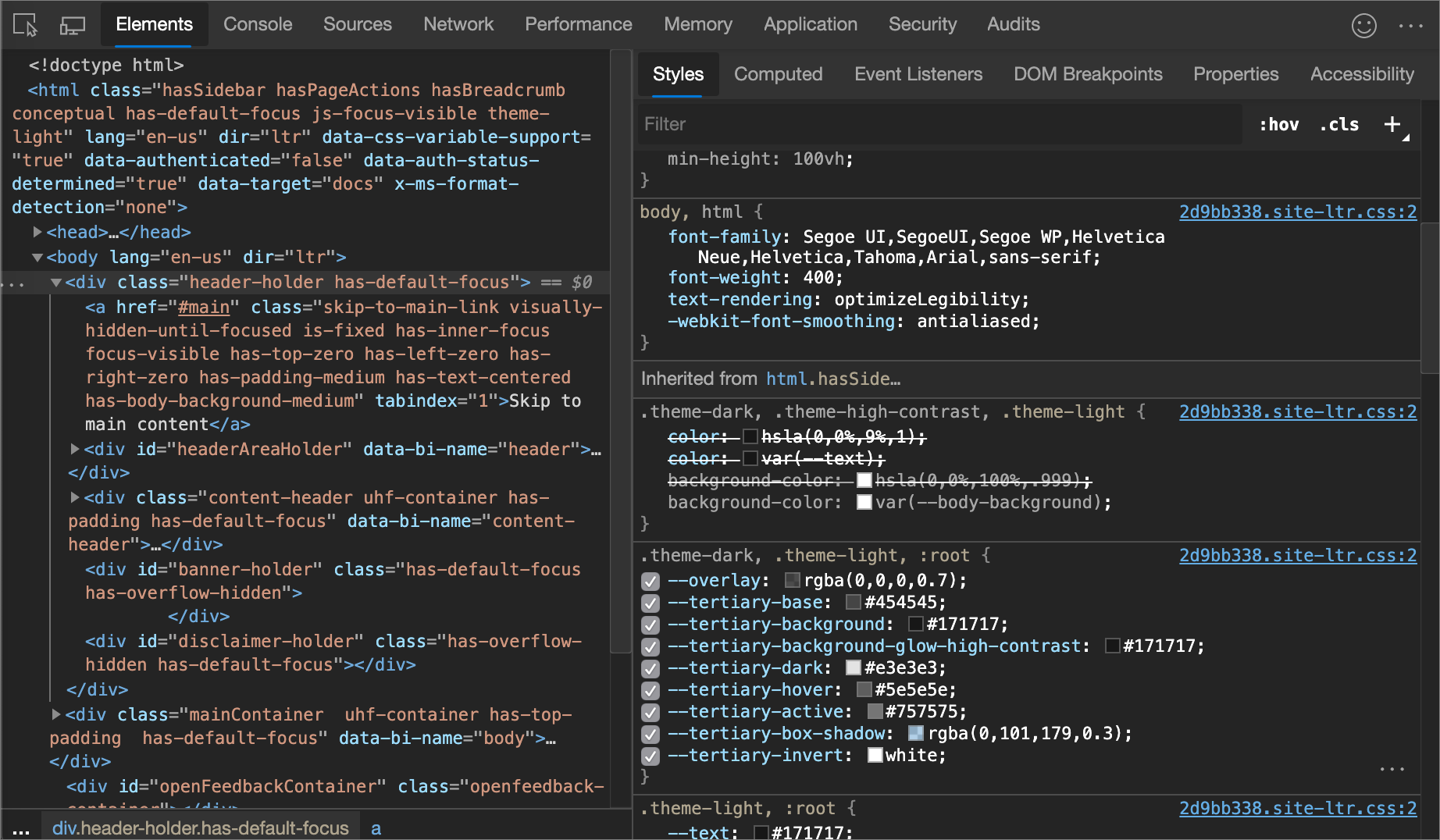Screen dimensions: 1440x840
Task: Click the #main href link
Action: pyautogui.click(x=204, y=307)
